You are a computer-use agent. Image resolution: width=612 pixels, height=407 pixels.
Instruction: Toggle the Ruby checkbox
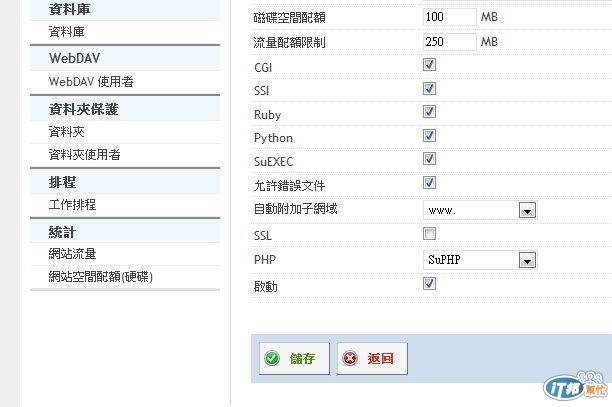429,112
